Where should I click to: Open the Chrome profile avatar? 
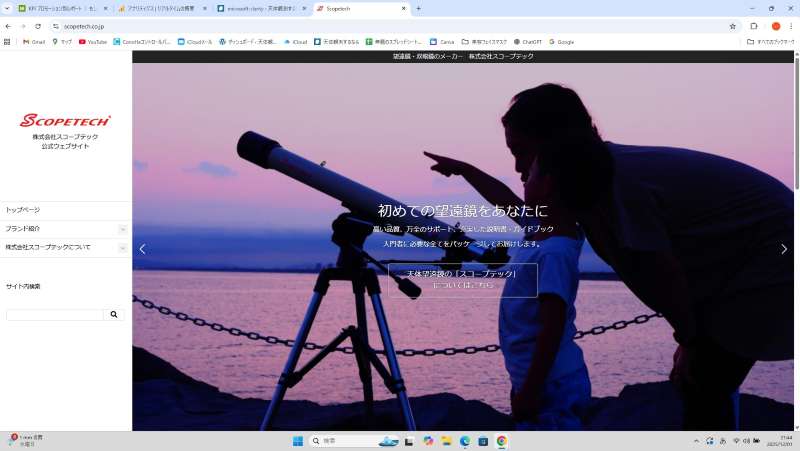(775, 26)
